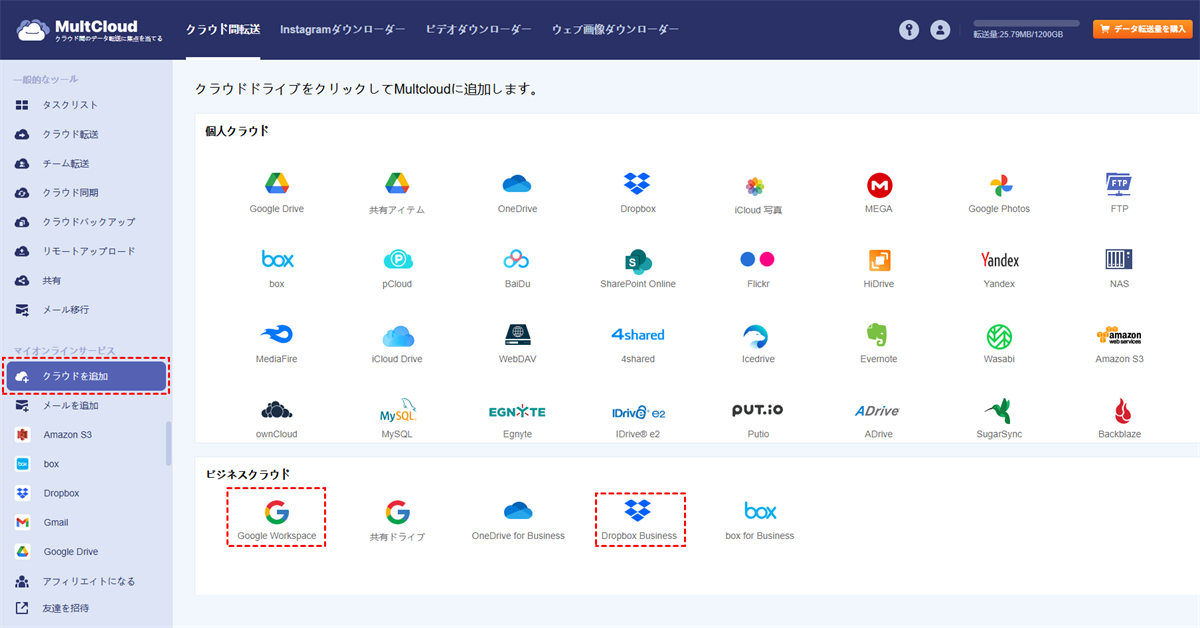The height and width of the screenshot is (628, 1200).
Task: Select Wasabi storage icon
Action: point(1000,335)
